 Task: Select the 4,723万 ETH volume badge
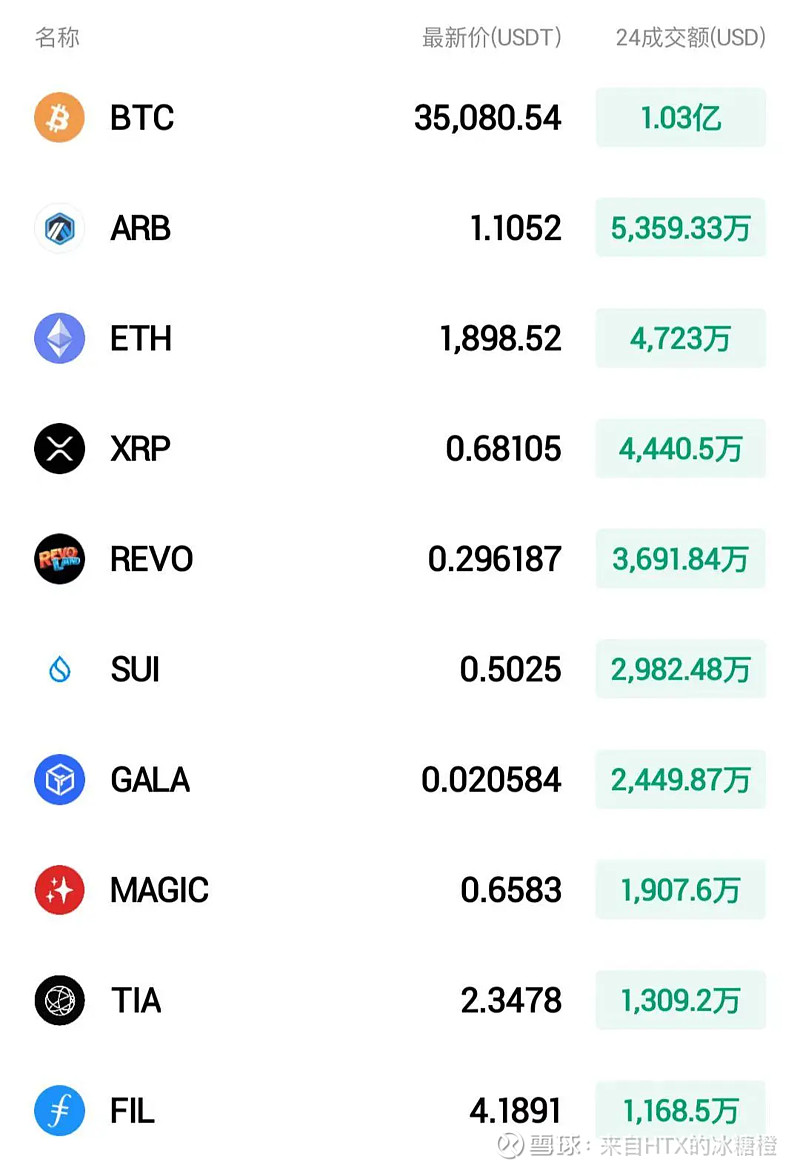pos(681,338)
